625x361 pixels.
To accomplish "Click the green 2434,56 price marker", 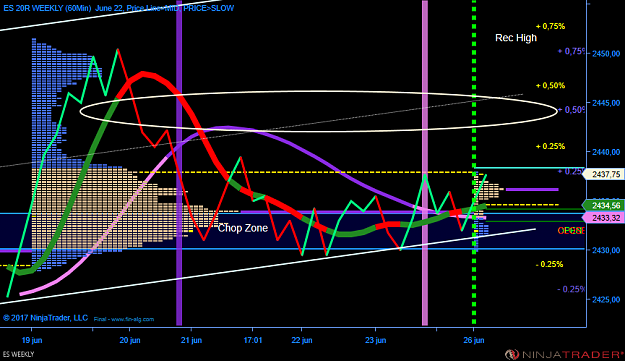I will [x=605, y=206].
